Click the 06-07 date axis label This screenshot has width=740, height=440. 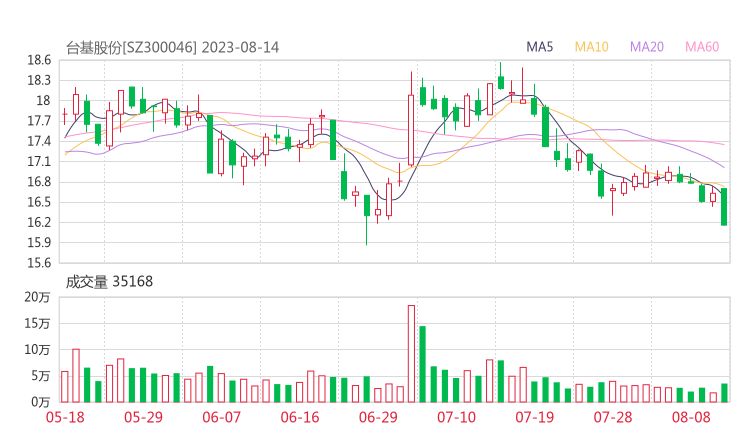221,417
